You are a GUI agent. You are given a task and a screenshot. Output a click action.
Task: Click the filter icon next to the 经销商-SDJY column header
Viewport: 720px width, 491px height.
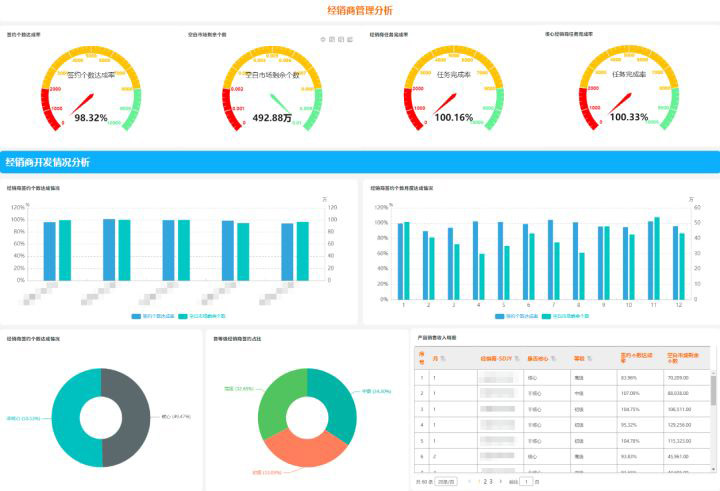517,358
